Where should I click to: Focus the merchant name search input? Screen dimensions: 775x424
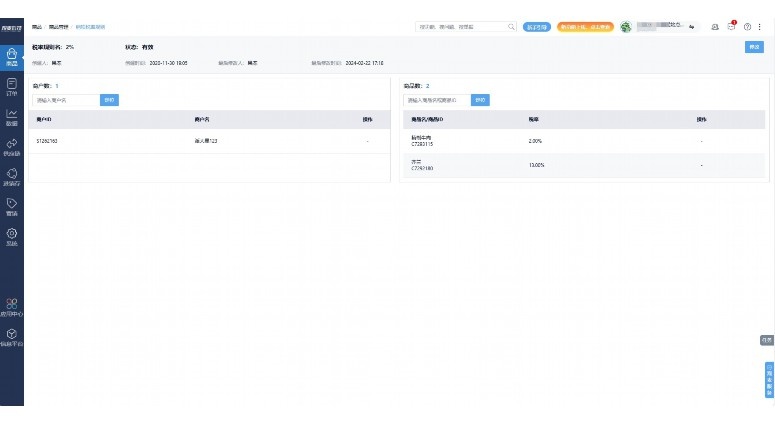pos(66,100)
